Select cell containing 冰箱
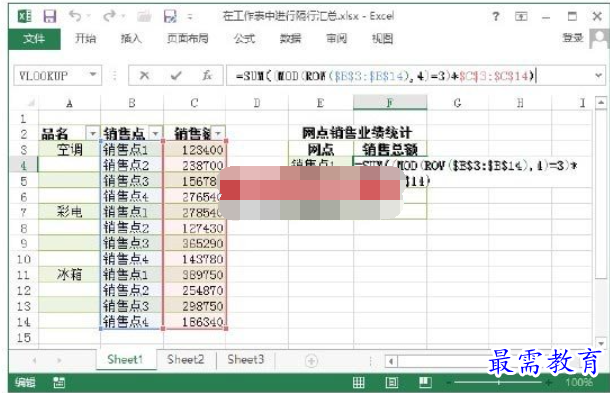This screenshot has width=610, height=393. 69,275
